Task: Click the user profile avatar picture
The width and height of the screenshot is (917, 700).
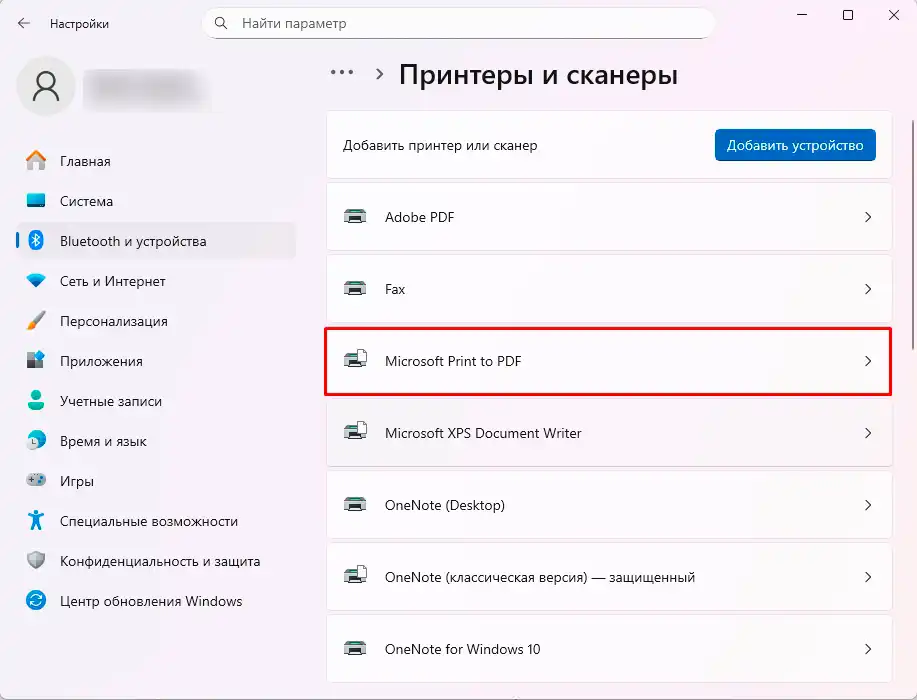Action: (x=46, y=87)
